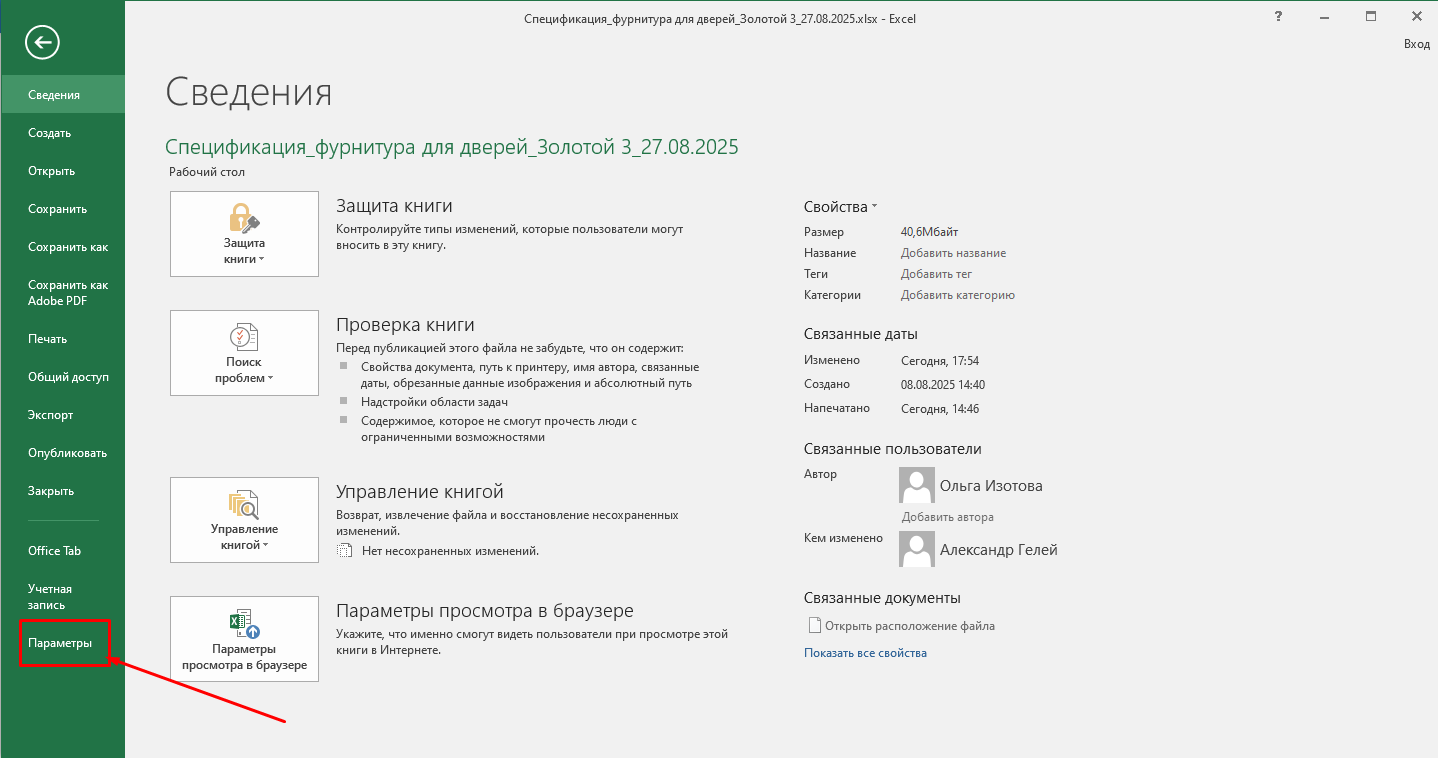Image resolution: width=1438 pixels, height=758 pixels.
Task: Open the Печать menu item
Action: coord(48,339)
